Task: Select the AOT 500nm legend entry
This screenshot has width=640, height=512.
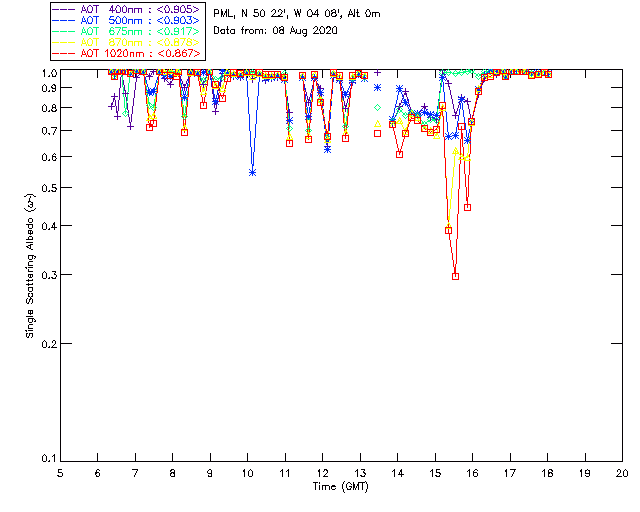Action: click(x=127, y=20)
